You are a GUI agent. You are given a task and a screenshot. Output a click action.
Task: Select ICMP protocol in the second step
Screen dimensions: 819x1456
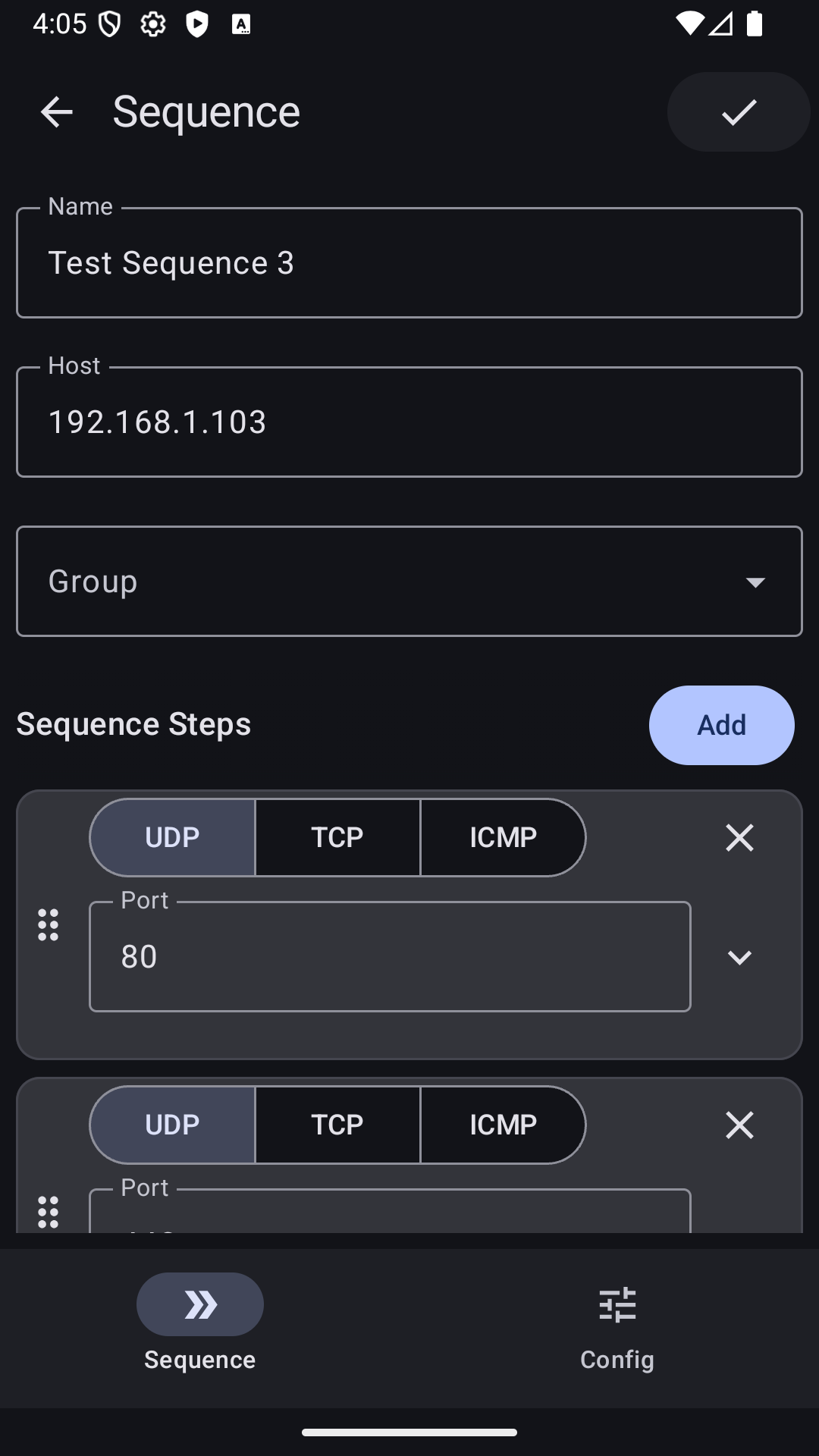point(503,1125)
